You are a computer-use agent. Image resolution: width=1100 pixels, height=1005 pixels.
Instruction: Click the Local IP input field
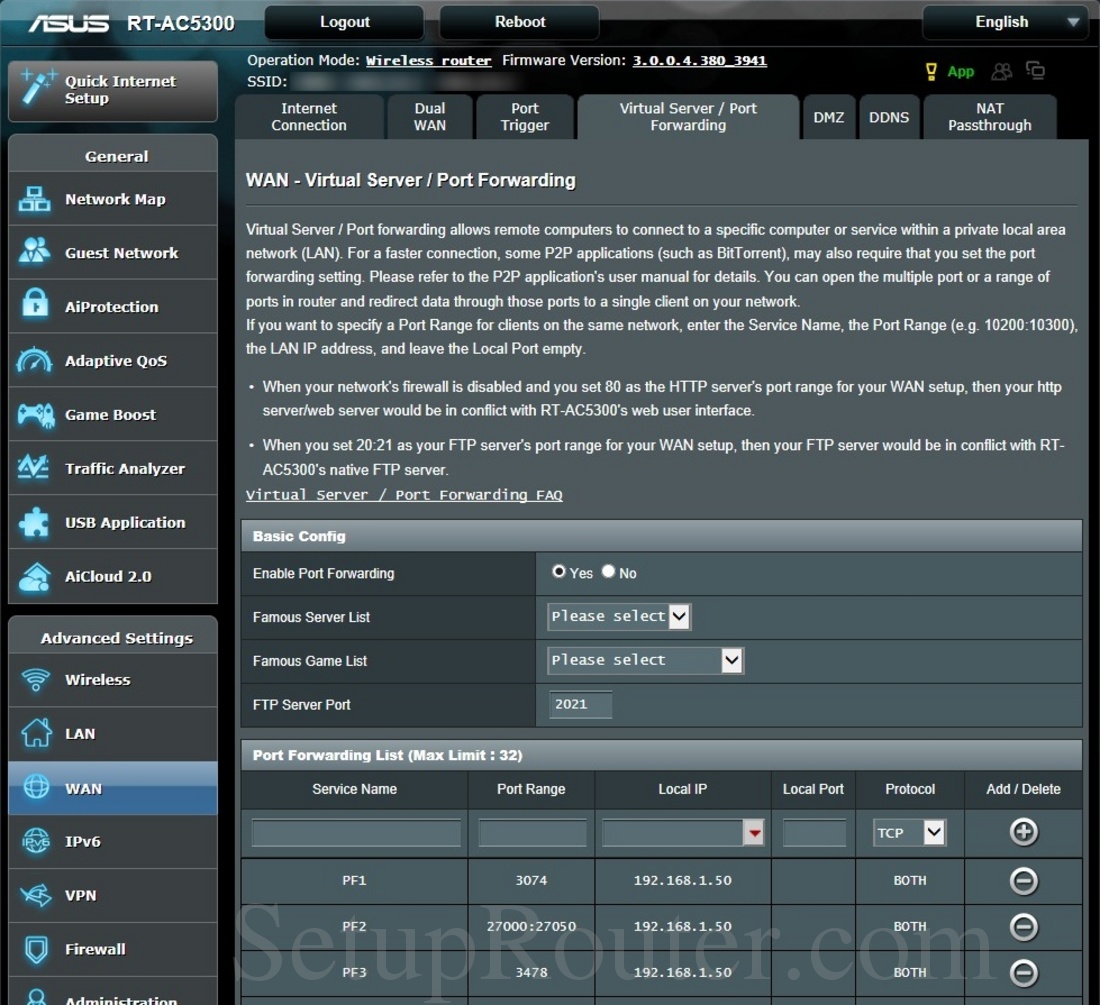(x=672, y=833)
